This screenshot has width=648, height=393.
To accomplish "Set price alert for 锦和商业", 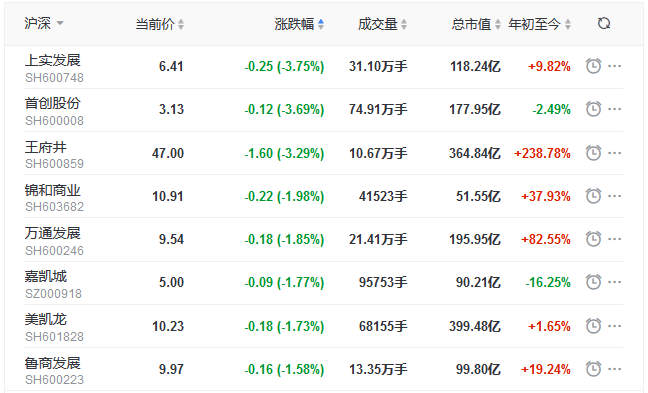I will pyautogui.click(x=593, y=196).
